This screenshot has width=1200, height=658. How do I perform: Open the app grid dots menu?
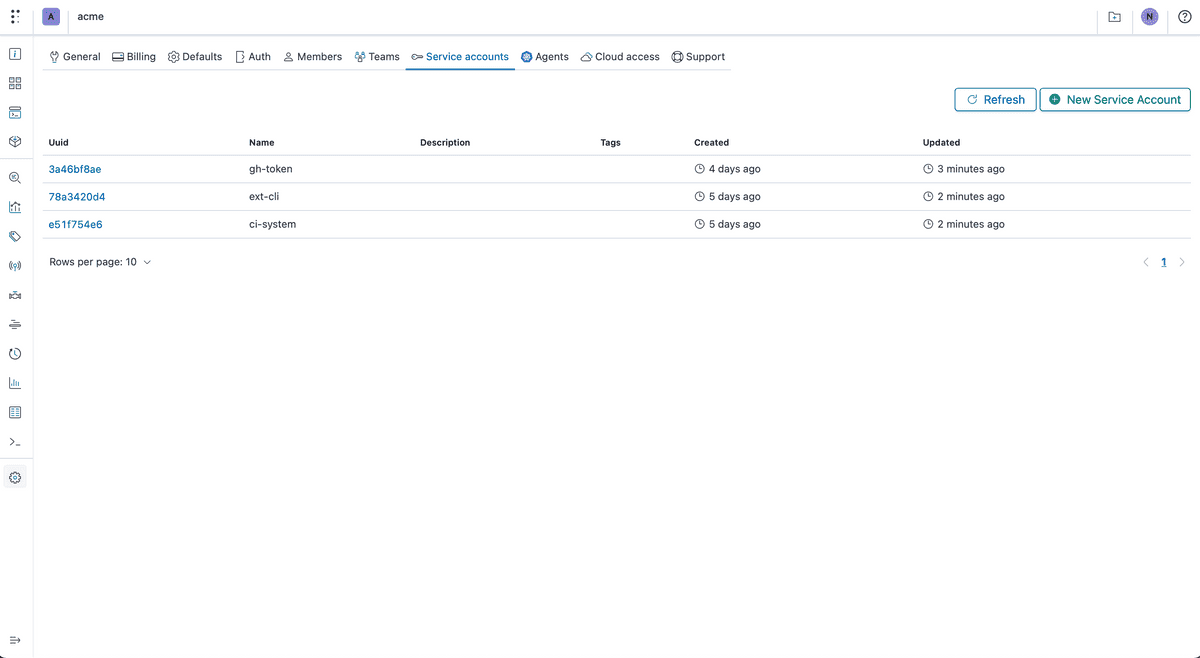click(15, 17)
